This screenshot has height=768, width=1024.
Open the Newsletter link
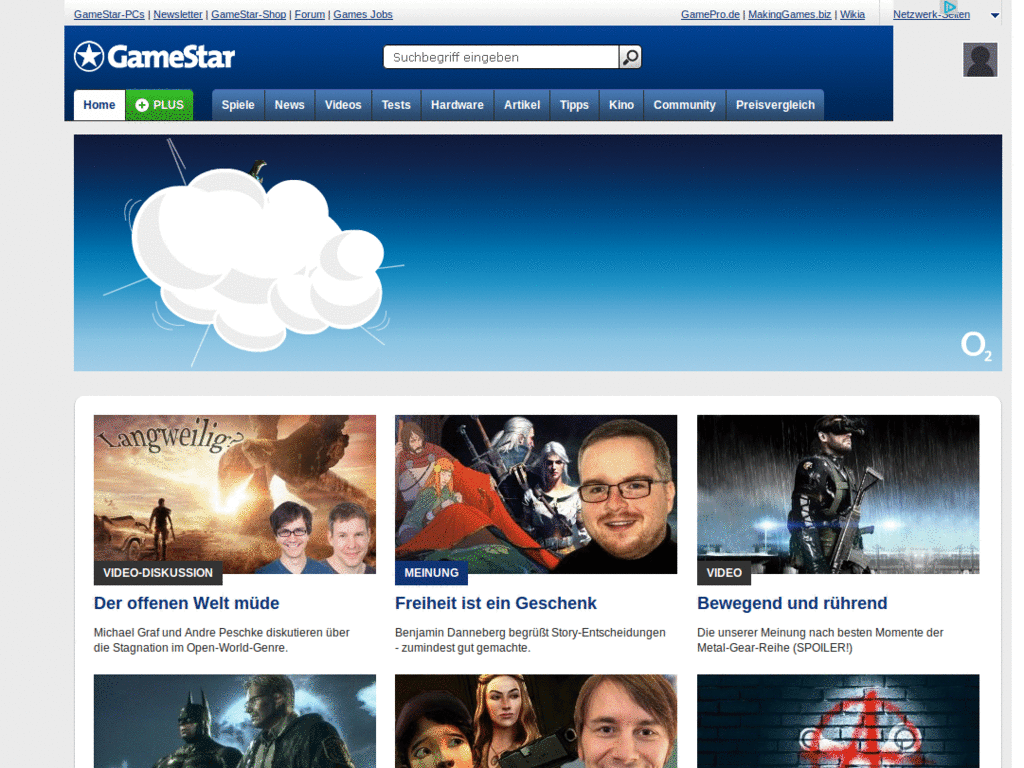click(x=177, y=14)
